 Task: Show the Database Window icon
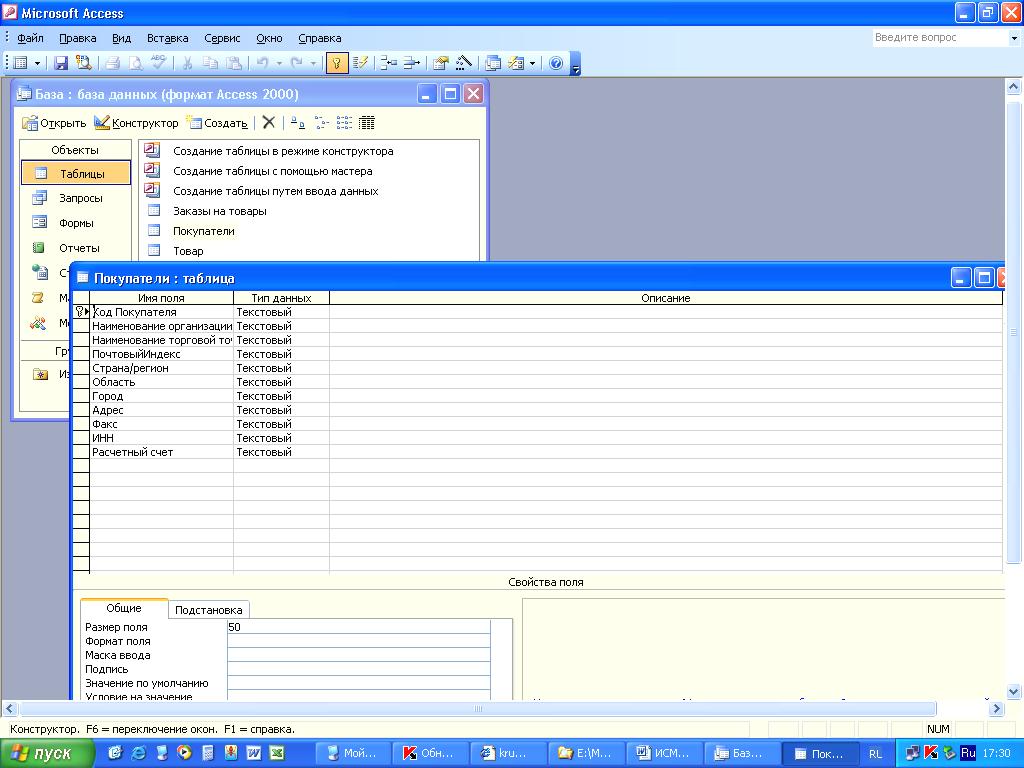click(x=494, y=63)
